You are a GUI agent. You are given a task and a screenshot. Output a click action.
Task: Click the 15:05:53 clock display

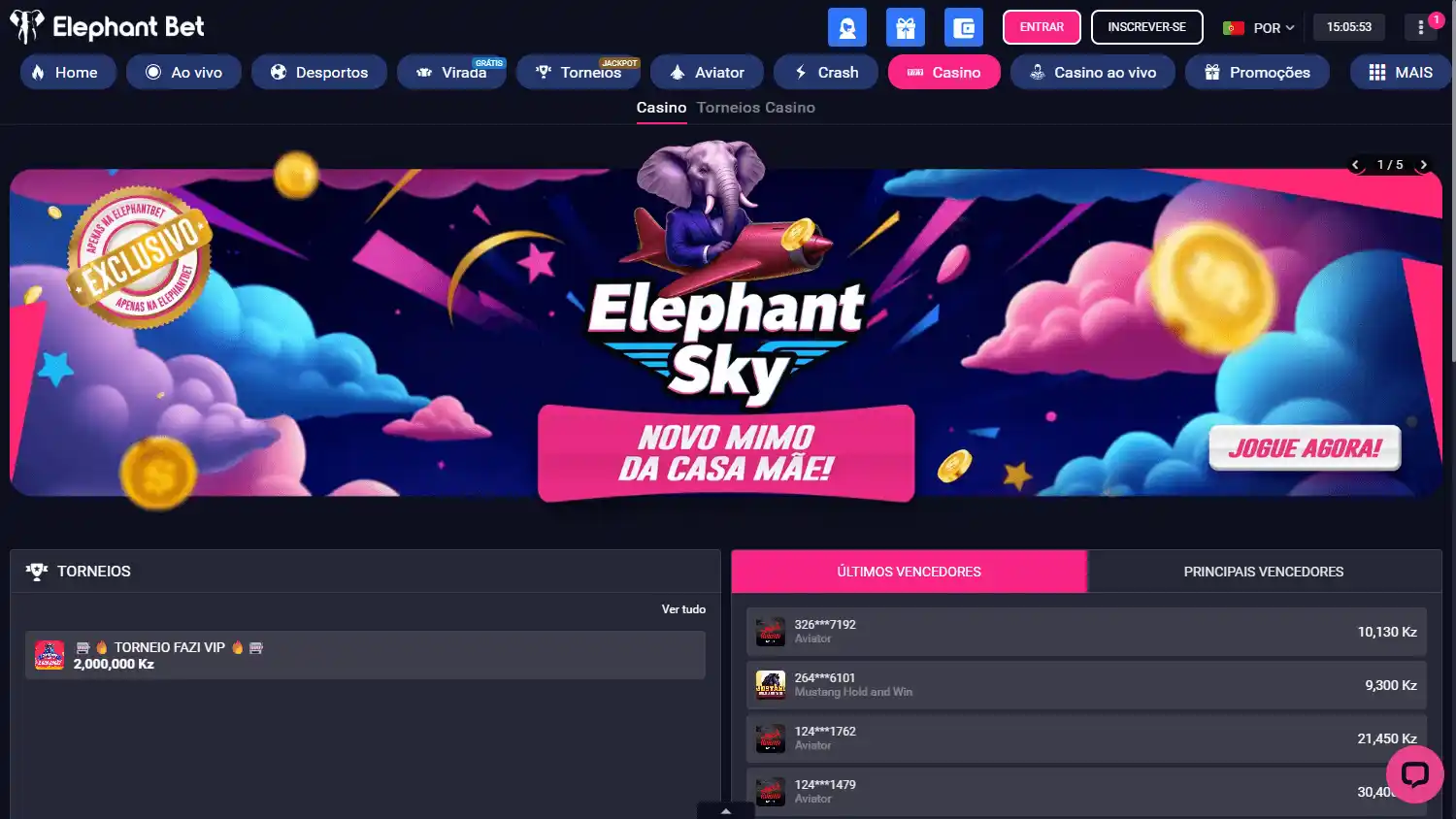tap(1349, 27)
